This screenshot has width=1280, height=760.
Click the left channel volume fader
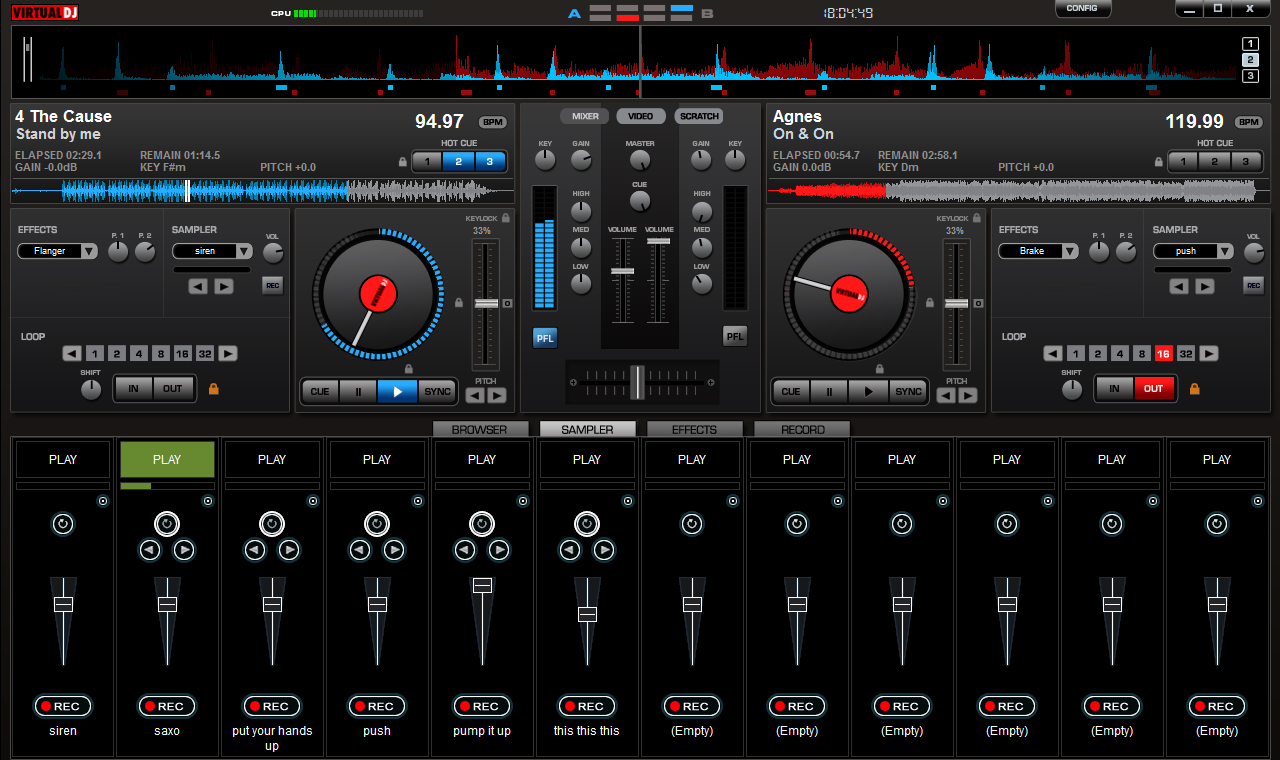pos(622,271)
